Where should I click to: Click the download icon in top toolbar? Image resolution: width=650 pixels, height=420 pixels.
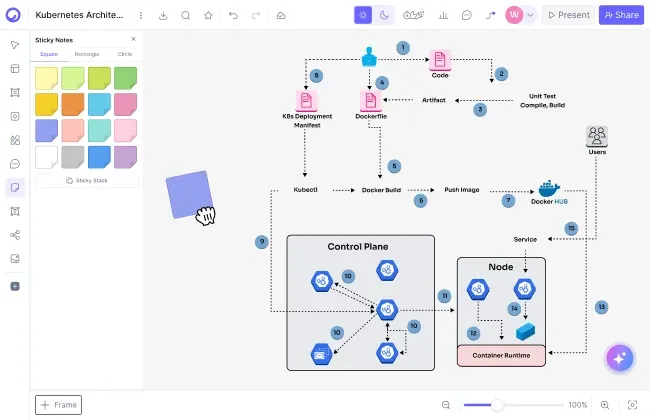[163, 15]
